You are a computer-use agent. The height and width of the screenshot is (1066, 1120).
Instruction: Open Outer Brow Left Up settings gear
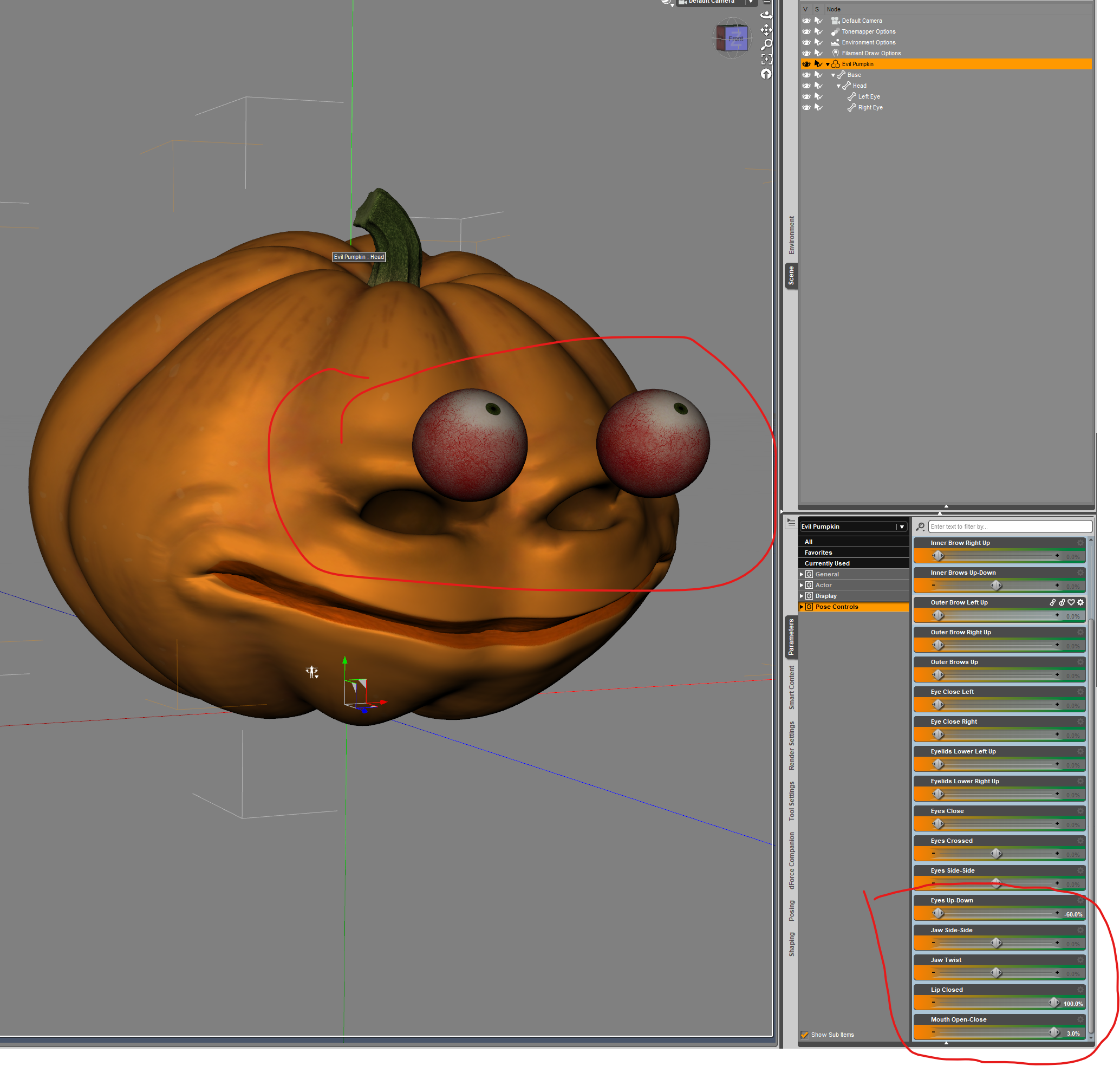coord(1081,602)
